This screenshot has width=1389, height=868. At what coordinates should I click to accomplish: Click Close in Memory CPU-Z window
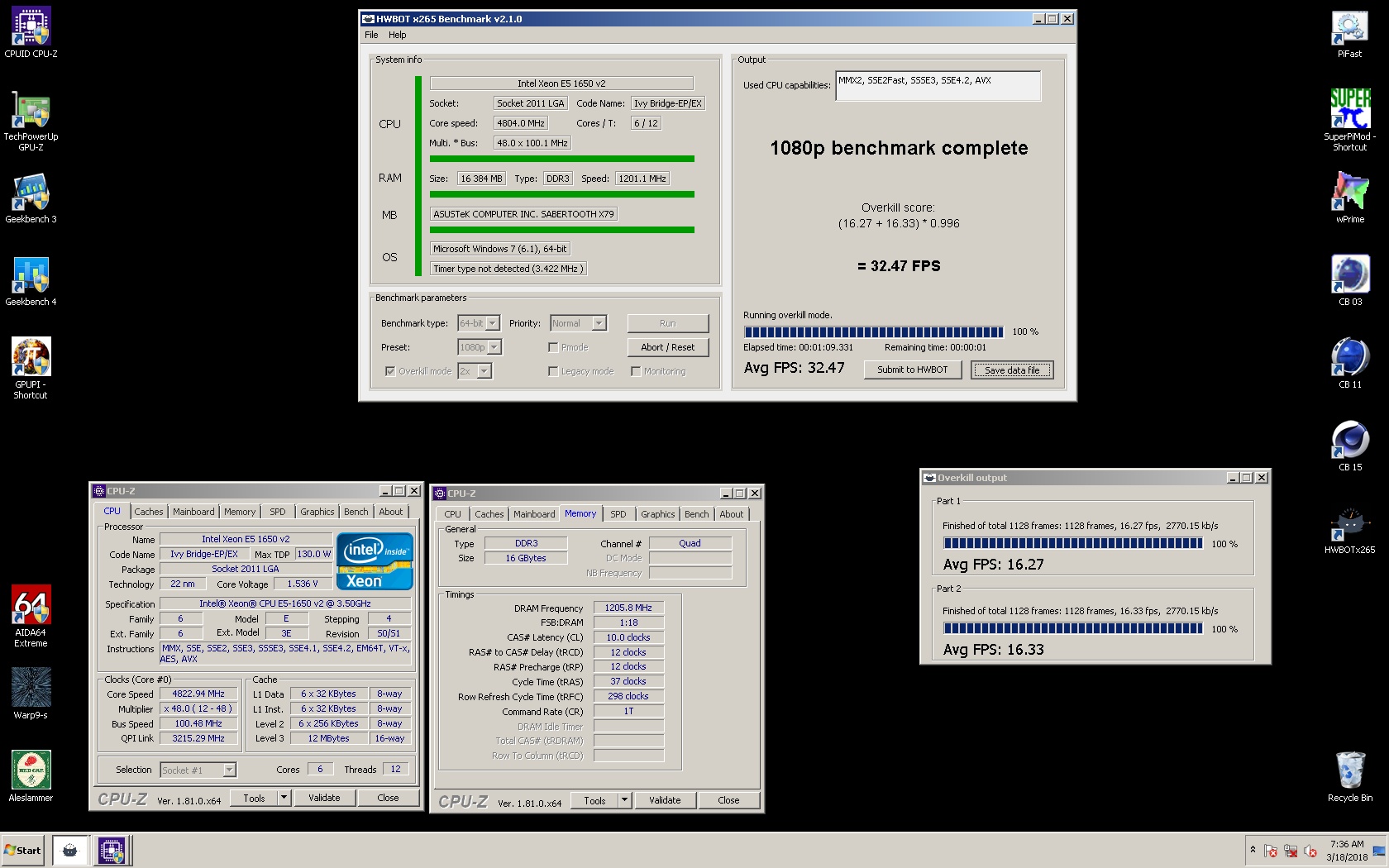728,800
